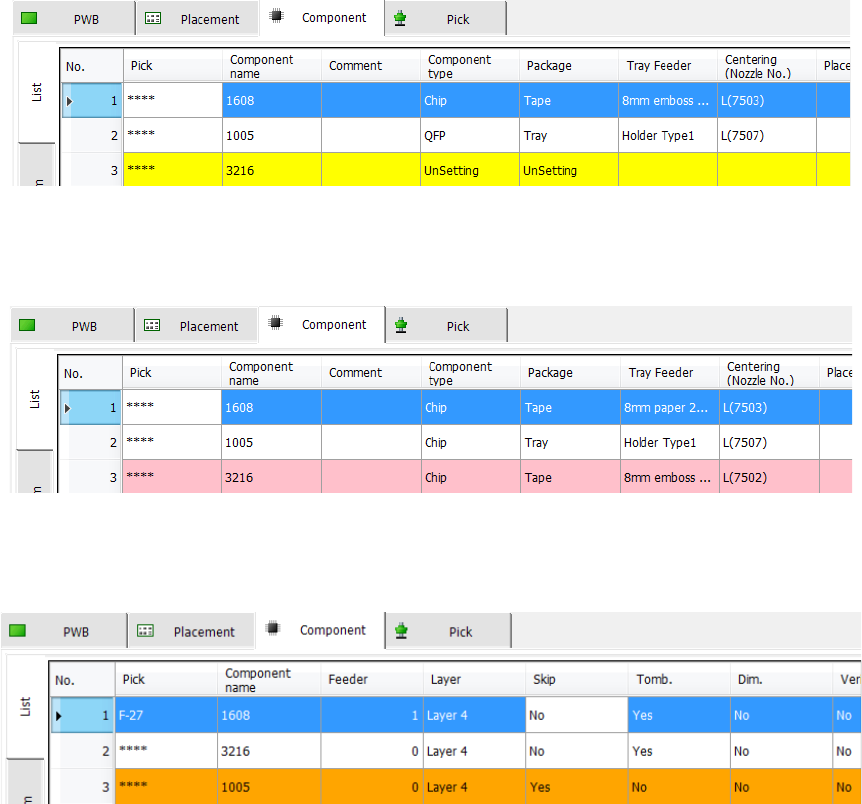Click the row 1 selector arrow in the middle table
Image resolution: width=862 pixels, height=804 pixels.
click(68, 408)
